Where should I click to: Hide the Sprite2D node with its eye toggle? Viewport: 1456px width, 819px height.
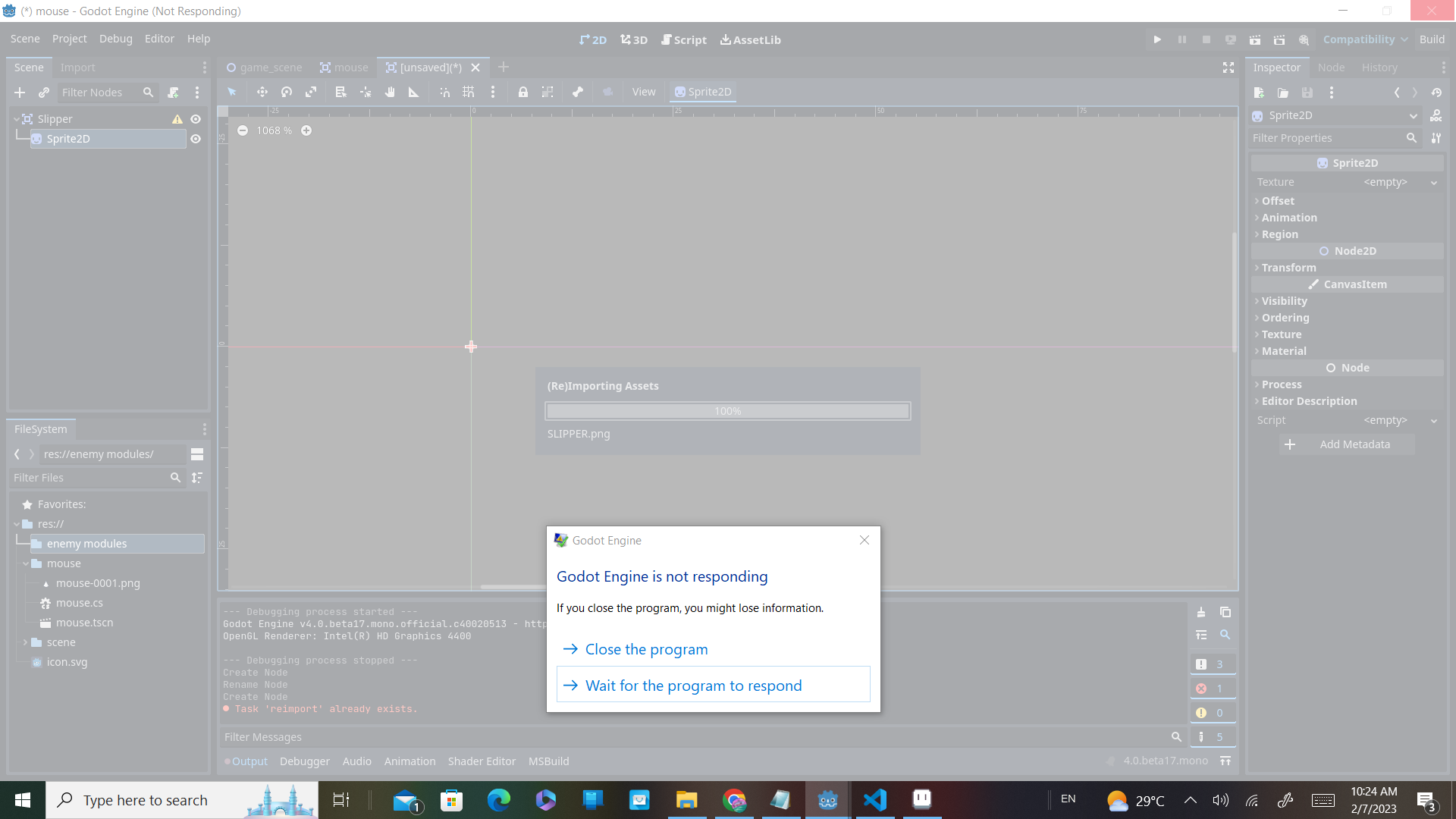pyautogui.click(x=196, y=139)
